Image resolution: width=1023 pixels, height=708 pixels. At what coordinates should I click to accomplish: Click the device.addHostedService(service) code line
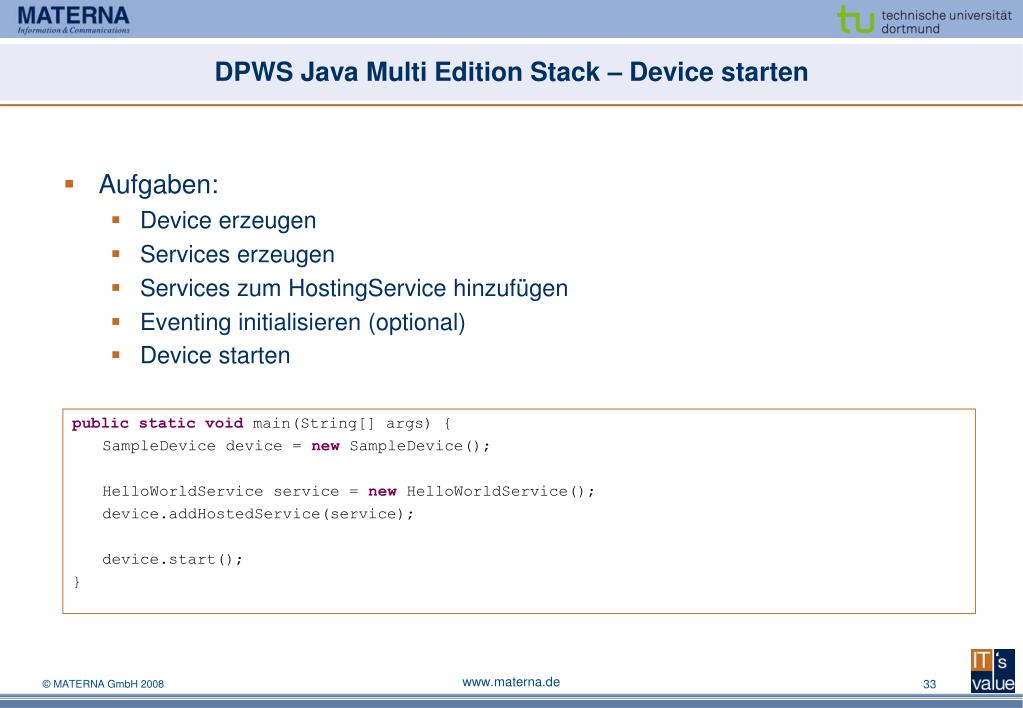[x=244, y=516]
